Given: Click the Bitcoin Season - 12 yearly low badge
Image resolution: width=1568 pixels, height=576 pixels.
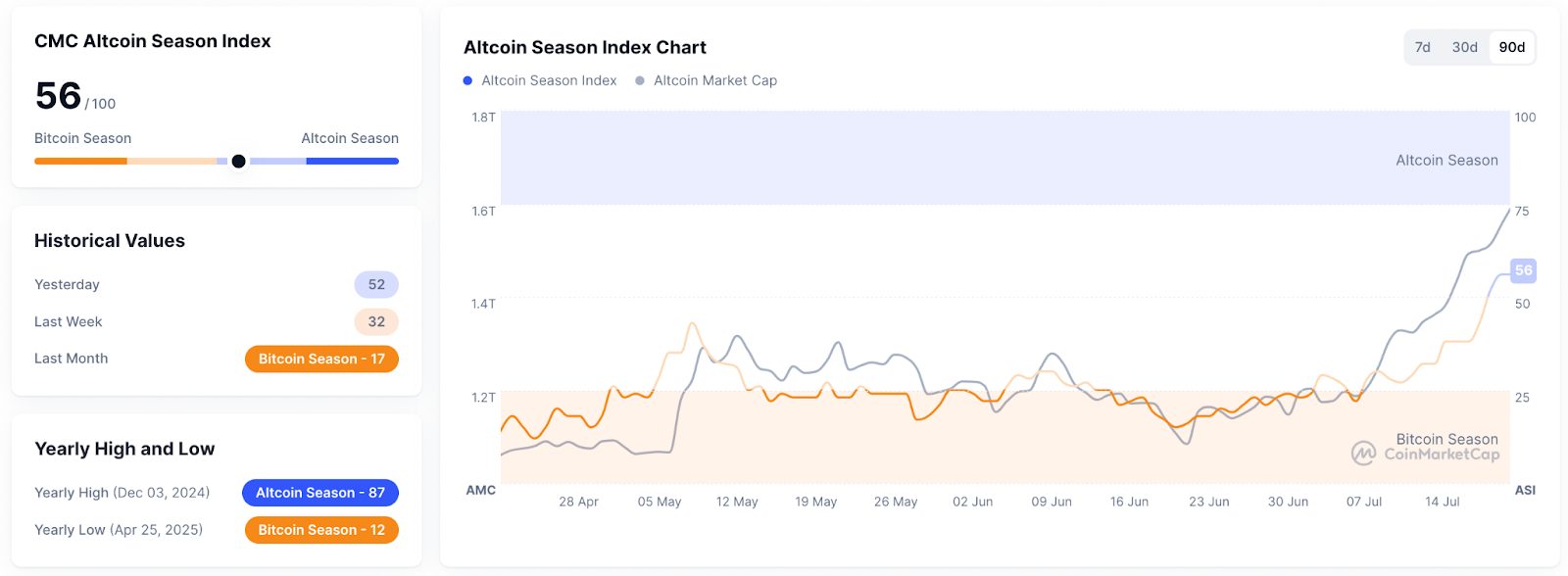Looking at the screenshot, I should (x=320, y=530).
